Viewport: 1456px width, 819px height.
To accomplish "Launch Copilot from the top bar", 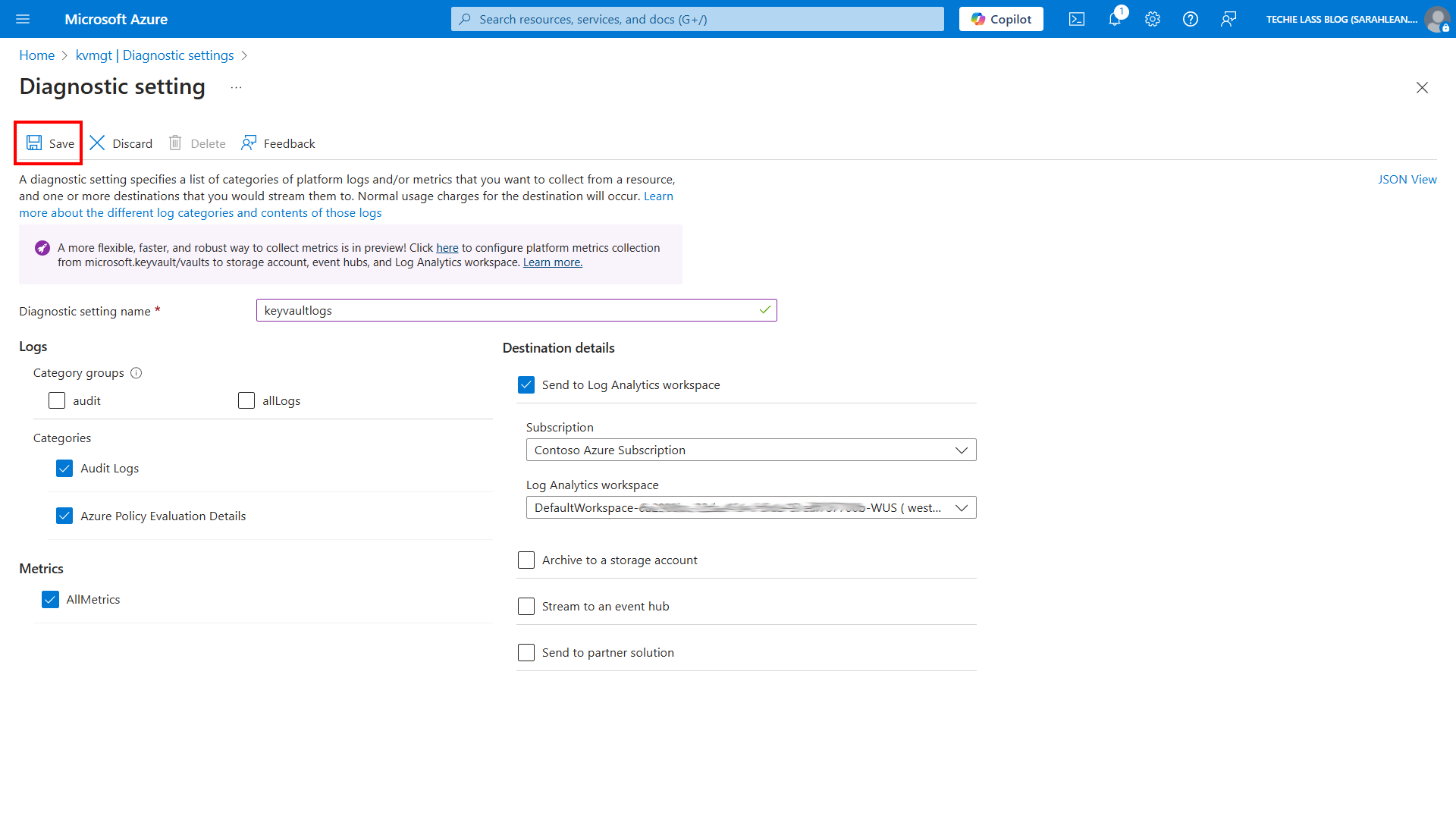I will tap(1000, 19).
